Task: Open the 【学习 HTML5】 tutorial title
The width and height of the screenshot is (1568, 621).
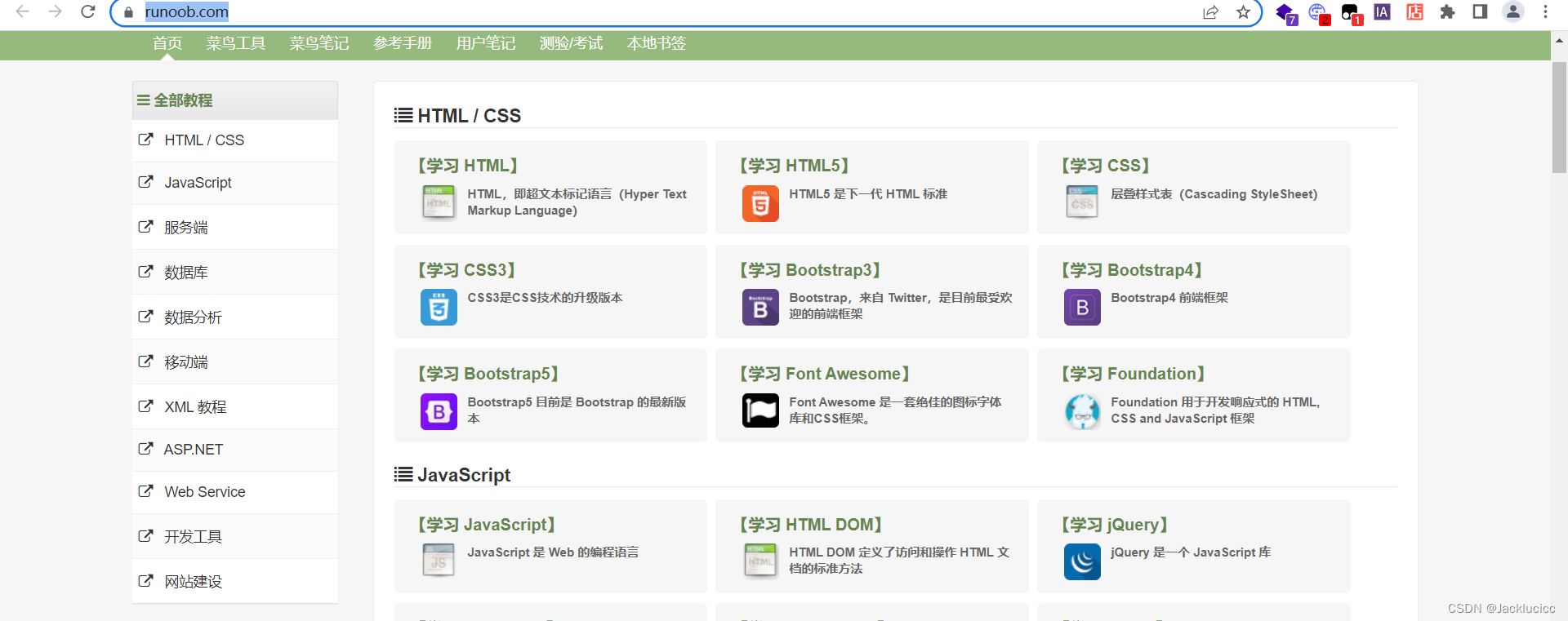Action: [x=795, y=166]
